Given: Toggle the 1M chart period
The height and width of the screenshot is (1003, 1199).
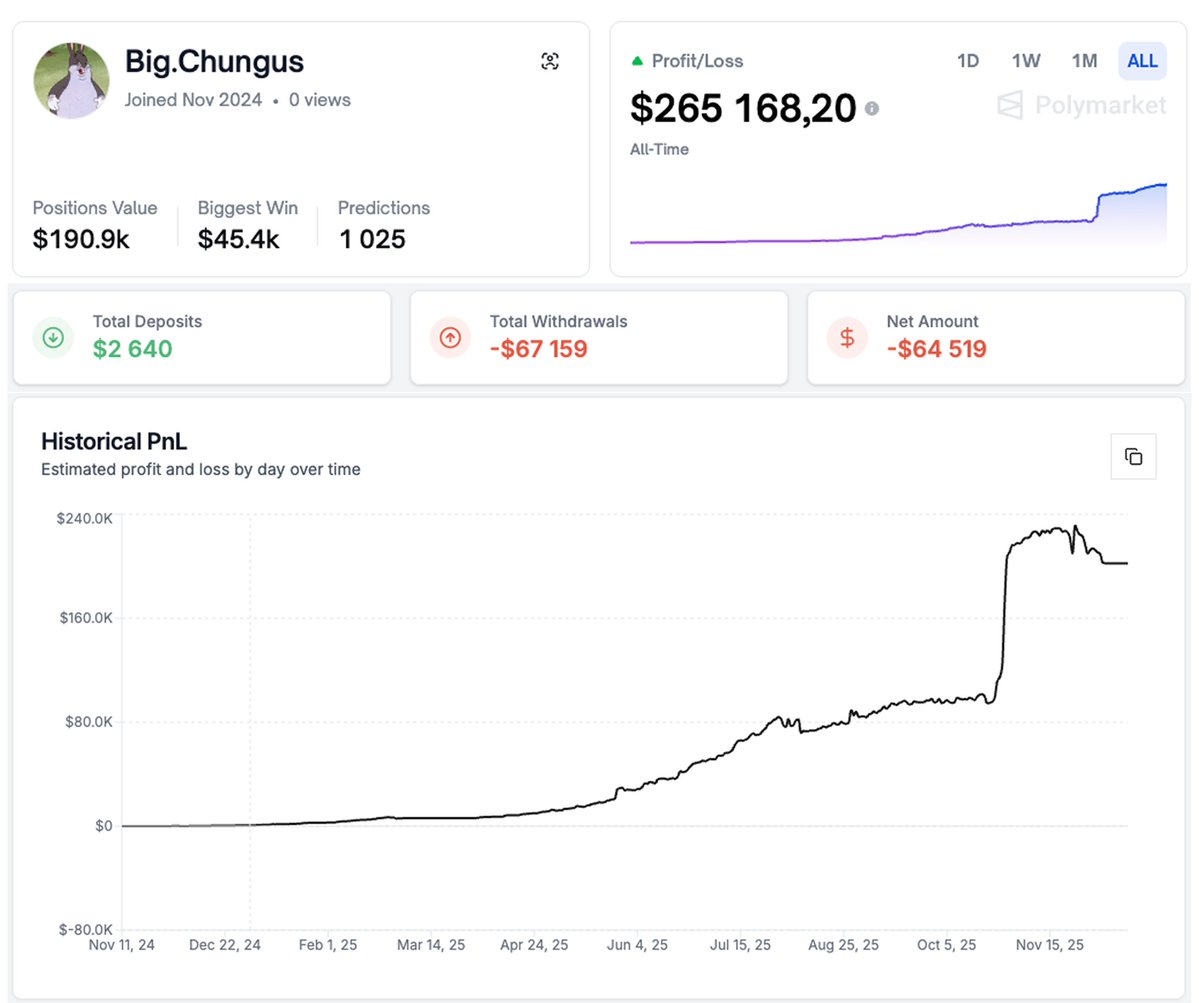Looking at the screenshot, I should (x=1083, y=61).
